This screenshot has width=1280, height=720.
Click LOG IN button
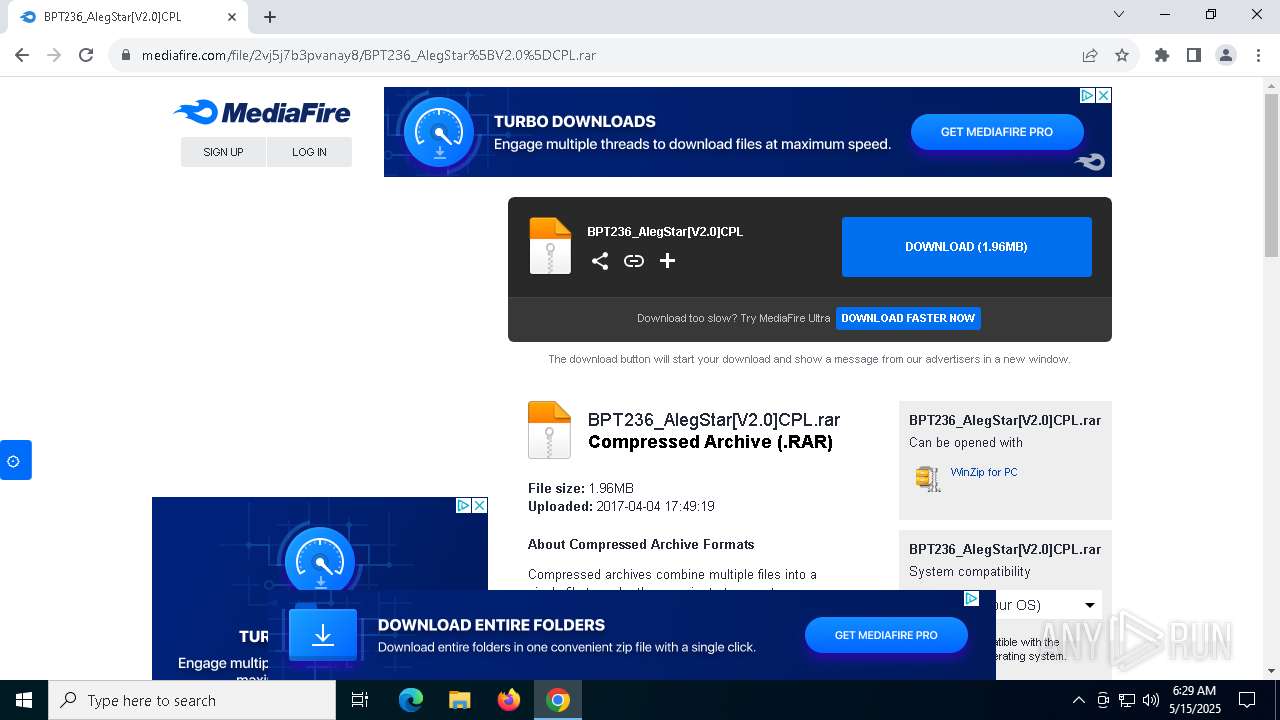click(x=309, y=152)
